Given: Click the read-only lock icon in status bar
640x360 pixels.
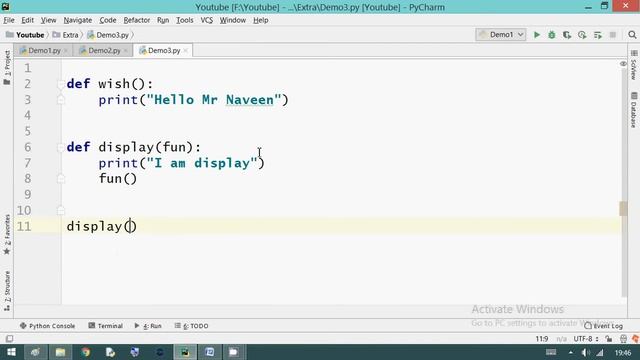Looking at the screenshot, I should [x=609, y=339].
